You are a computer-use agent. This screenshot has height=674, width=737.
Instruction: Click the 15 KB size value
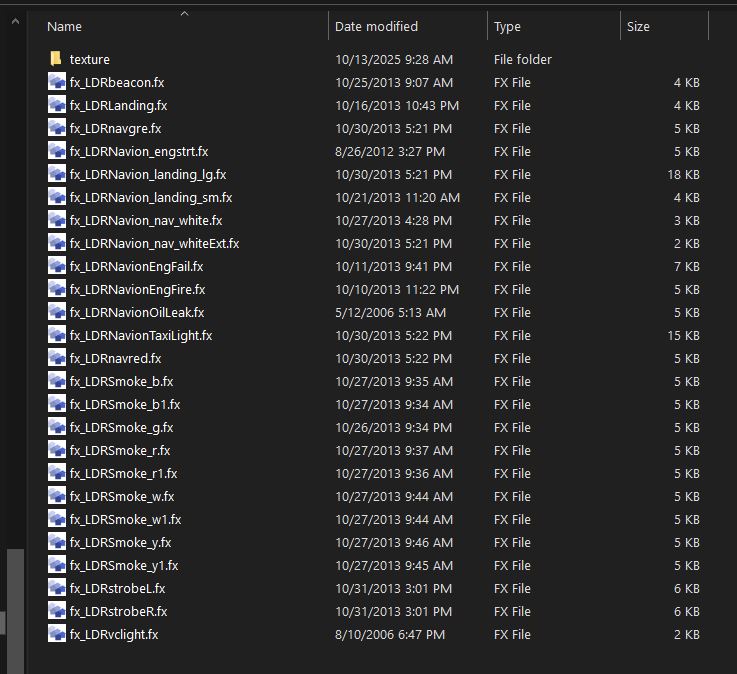tap(683, 336)
